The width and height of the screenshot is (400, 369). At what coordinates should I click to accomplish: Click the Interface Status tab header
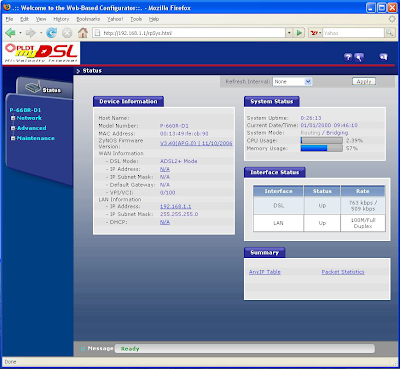coord(275,172)
